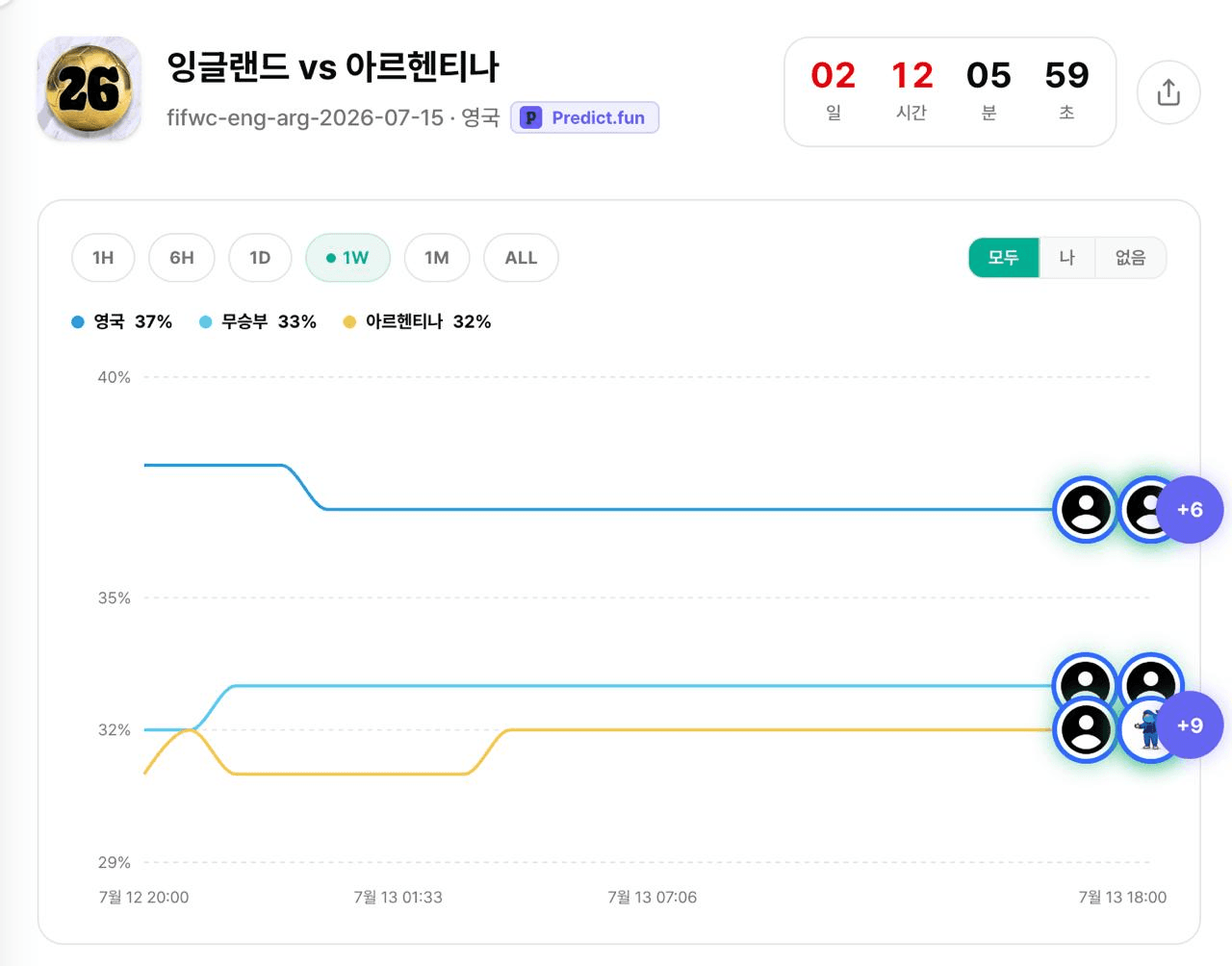Select the active 1W range
The width and height of the screenshot is (1232, 966).
[x=347, y=258]
